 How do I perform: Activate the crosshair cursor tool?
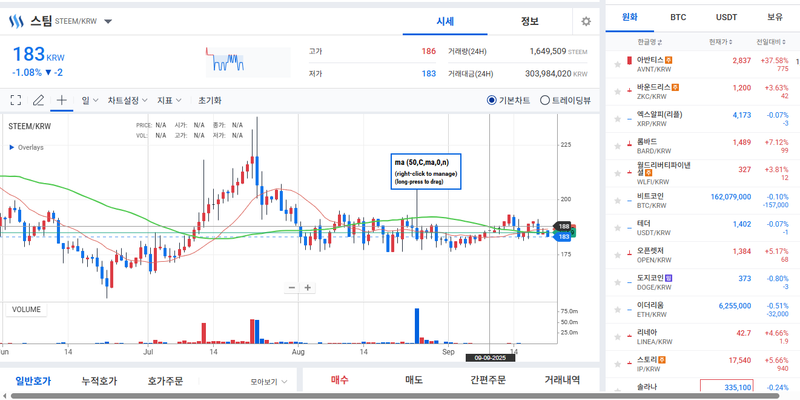62,100
